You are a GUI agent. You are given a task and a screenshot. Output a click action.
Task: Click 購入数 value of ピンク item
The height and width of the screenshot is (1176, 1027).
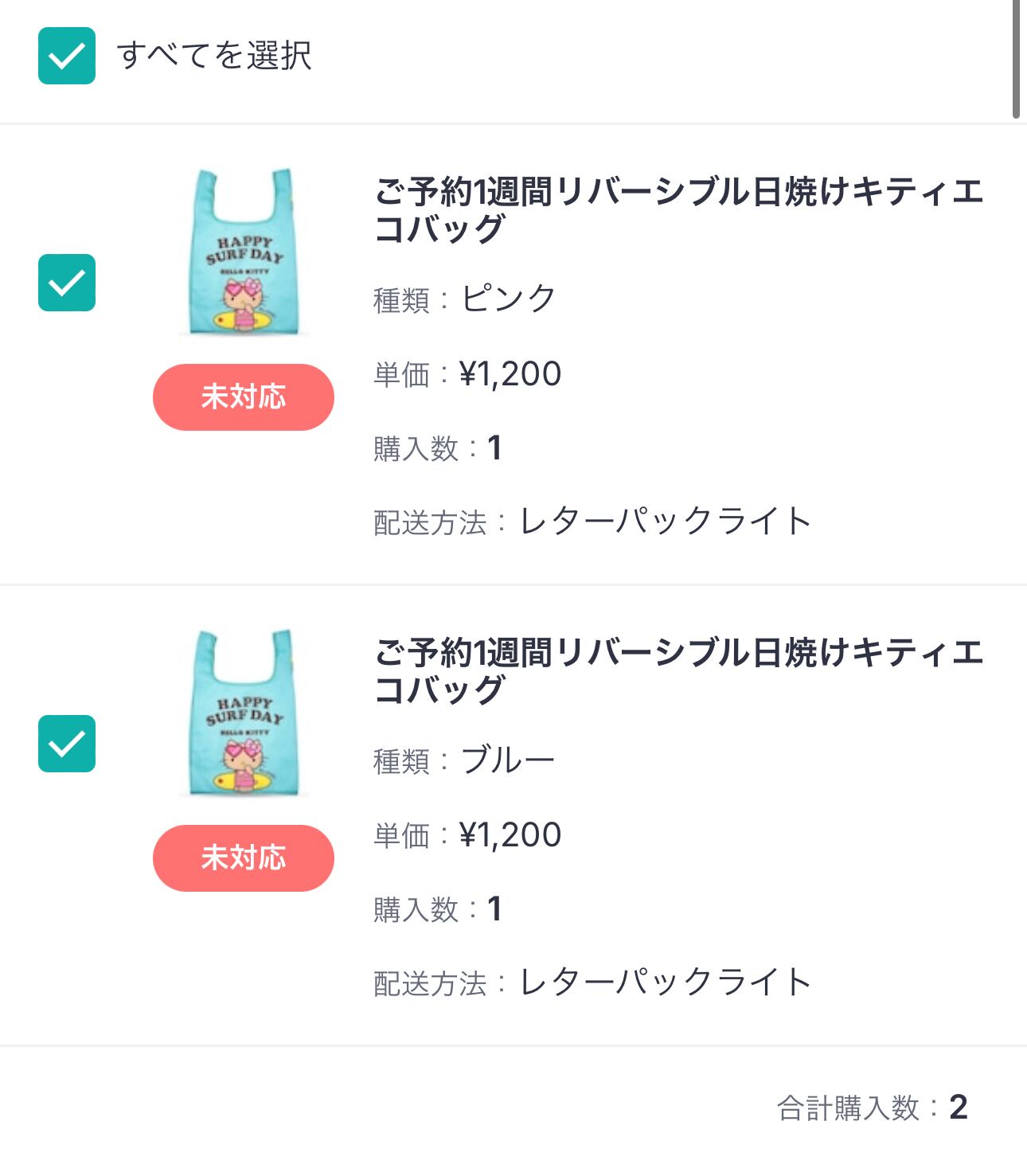[x=494, y=448]
